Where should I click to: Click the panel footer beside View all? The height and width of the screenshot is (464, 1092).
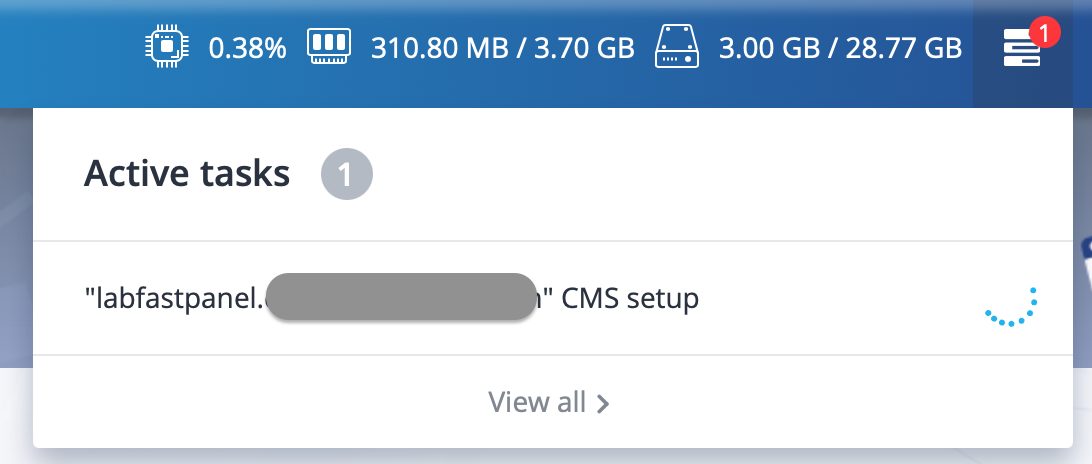(836, 402)
